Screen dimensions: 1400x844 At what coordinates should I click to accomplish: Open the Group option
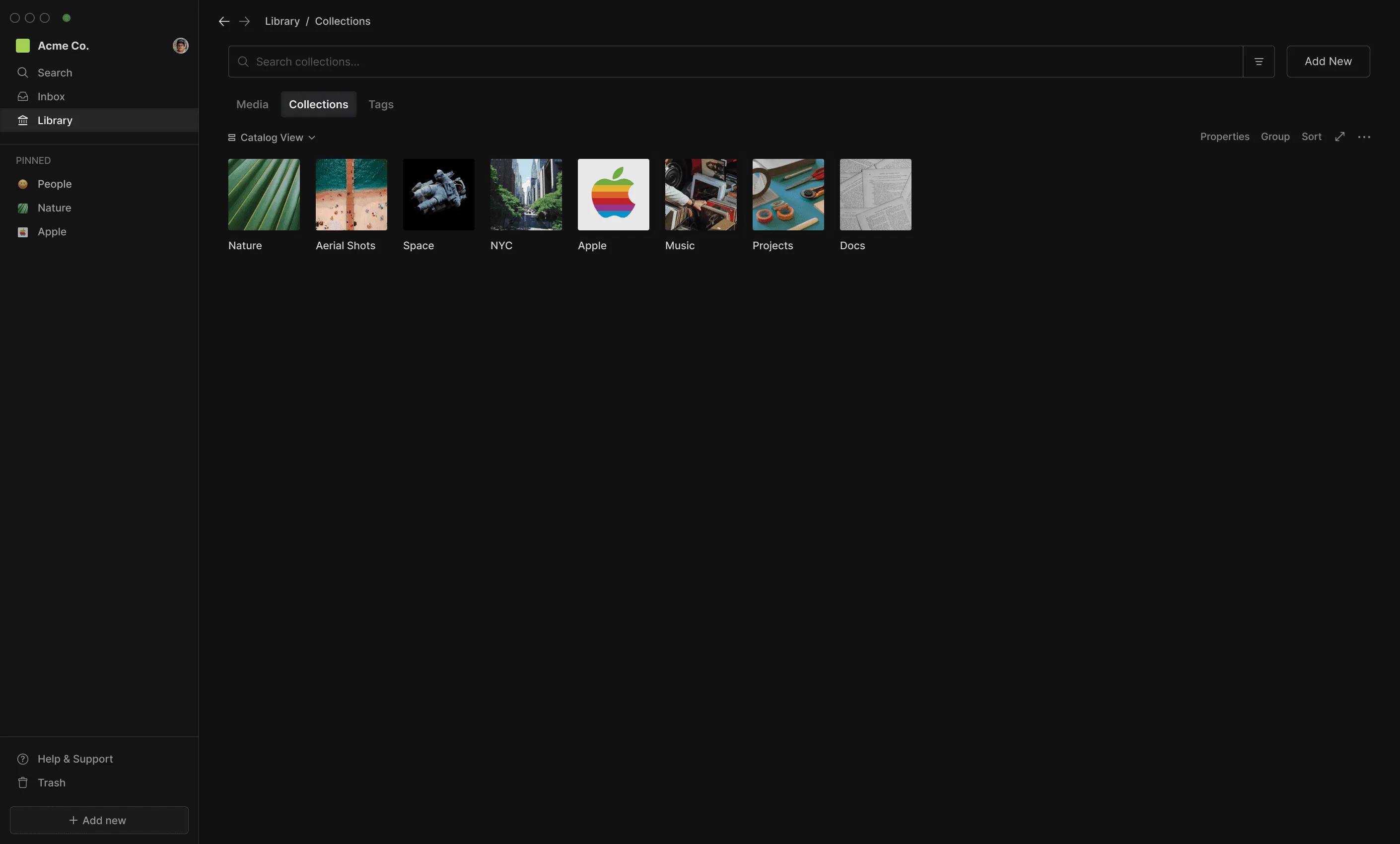point(1275,137)
